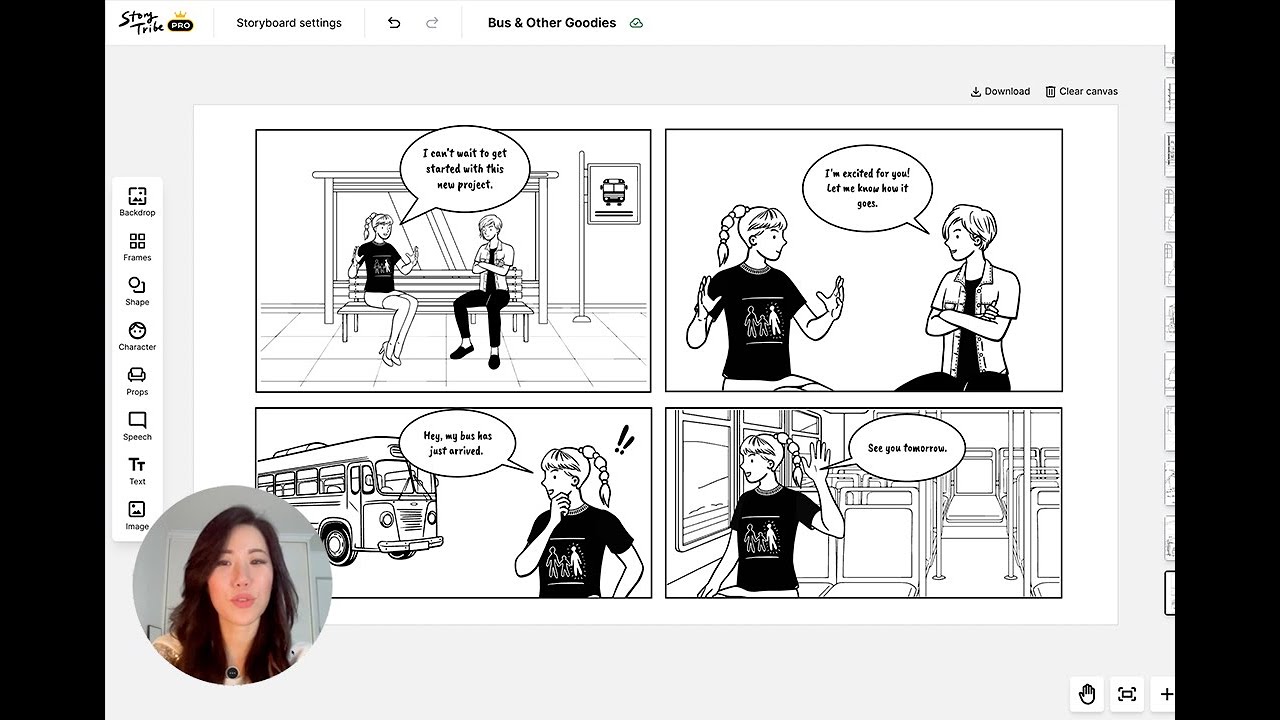Open Storyboard settings
The height and width of the screenshot is (720, 1280).
pyautogui.click(x=289, y=23)
